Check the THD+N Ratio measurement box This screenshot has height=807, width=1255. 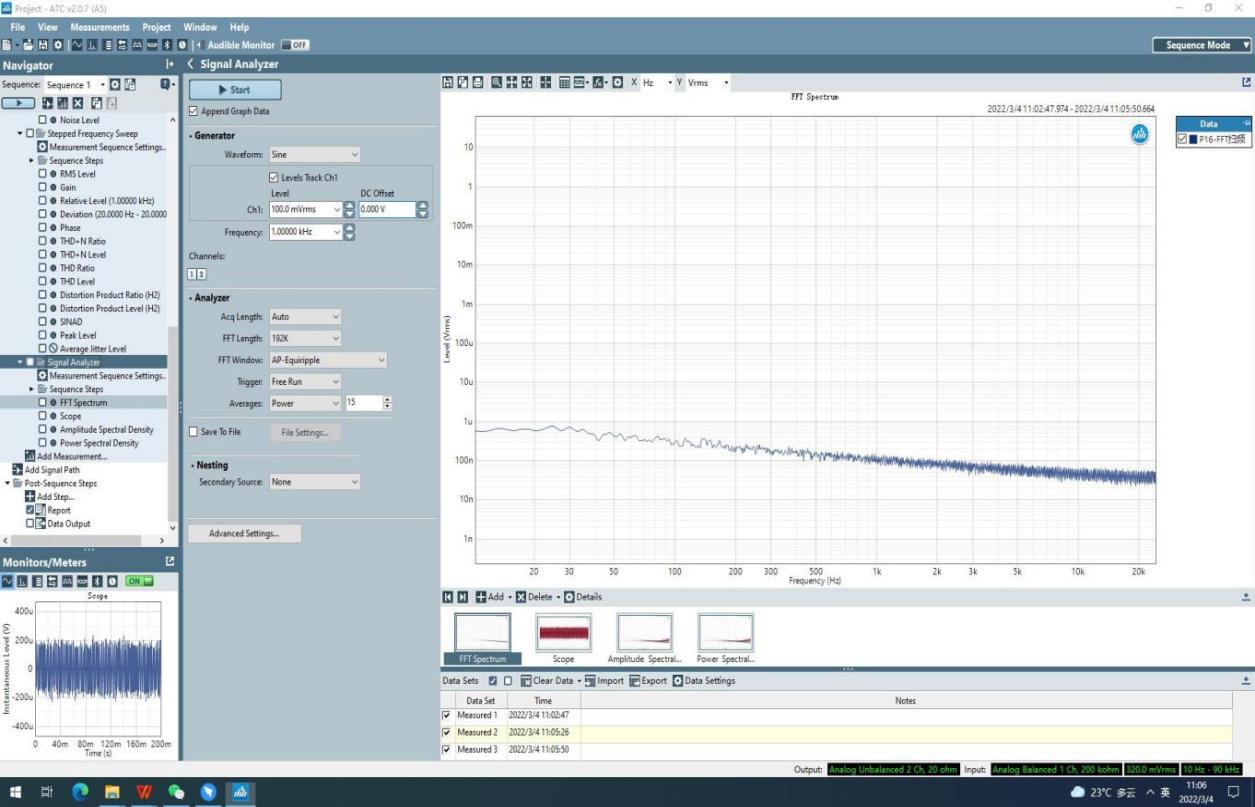(x=42, y=241)
